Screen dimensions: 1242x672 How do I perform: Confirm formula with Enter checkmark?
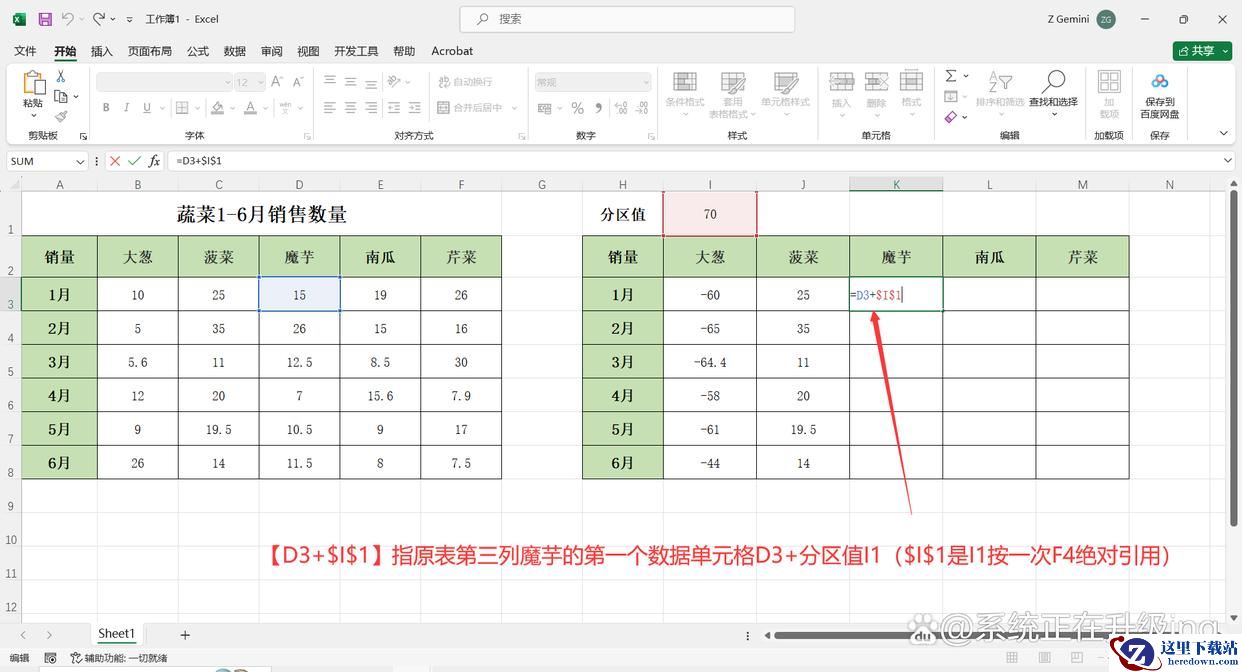point(134,161)
